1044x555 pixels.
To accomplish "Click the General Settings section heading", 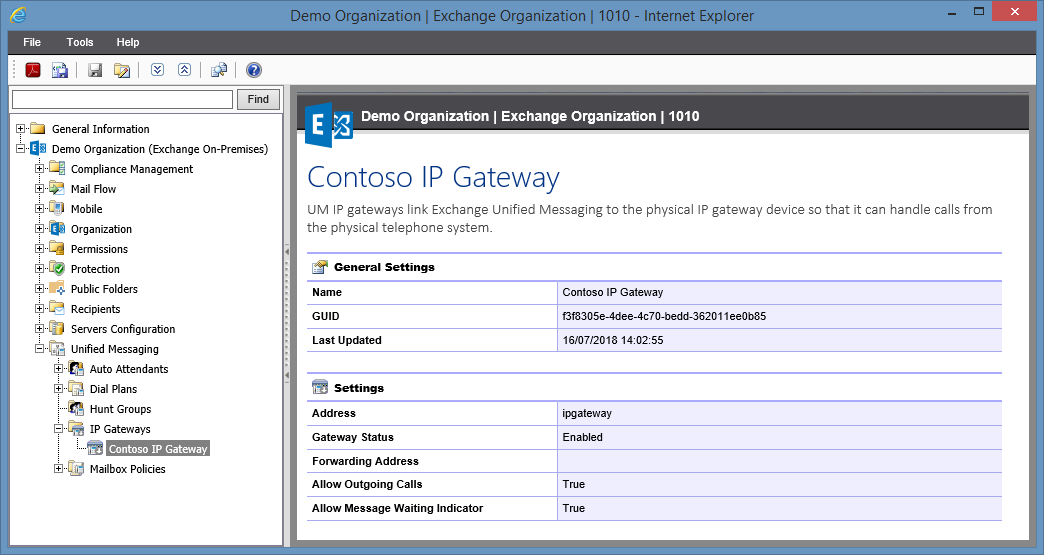I will (384, 267).
